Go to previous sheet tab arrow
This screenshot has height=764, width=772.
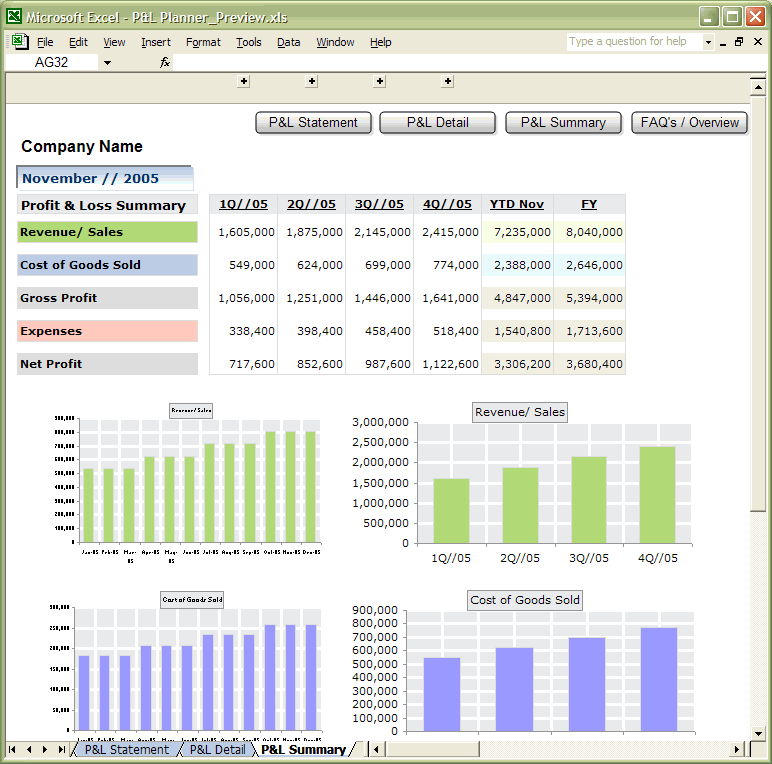click(29, 749)
